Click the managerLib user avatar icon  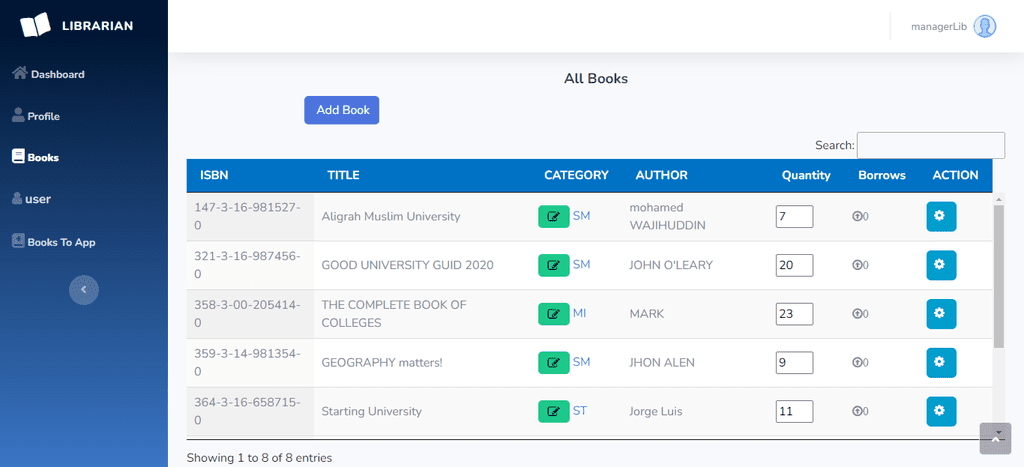985,27
